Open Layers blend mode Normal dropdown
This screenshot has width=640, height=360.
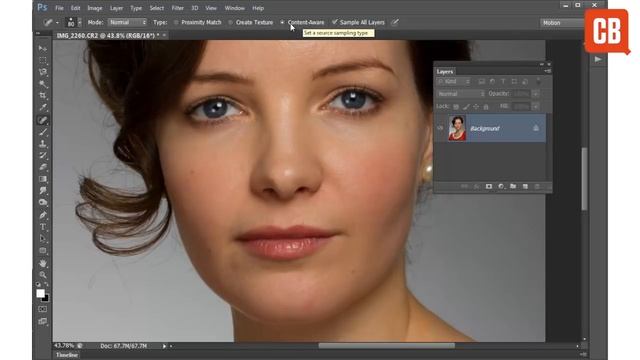(x=460, y=94)
